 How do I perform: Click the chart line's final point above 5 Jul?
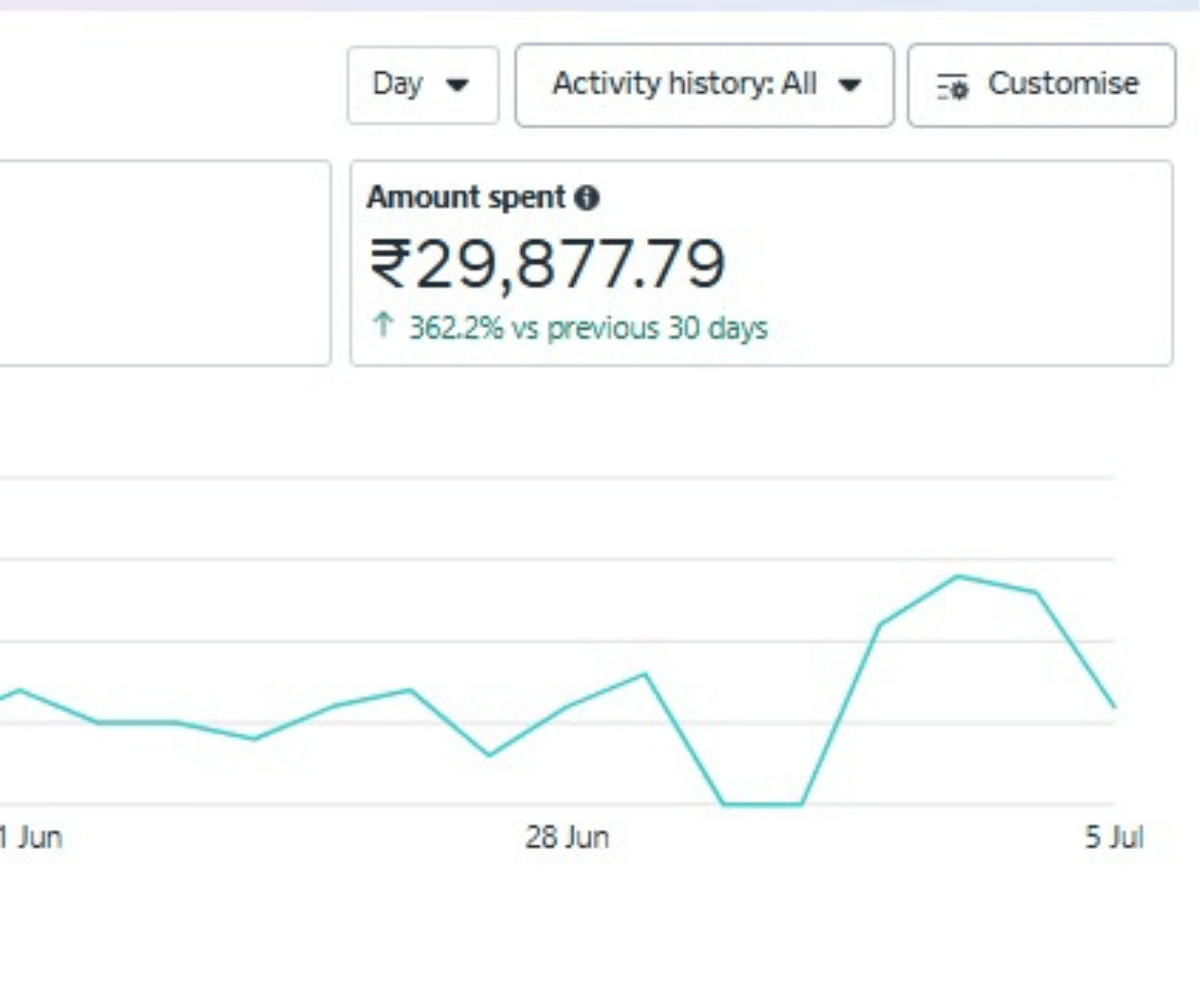click(1113, 706)
